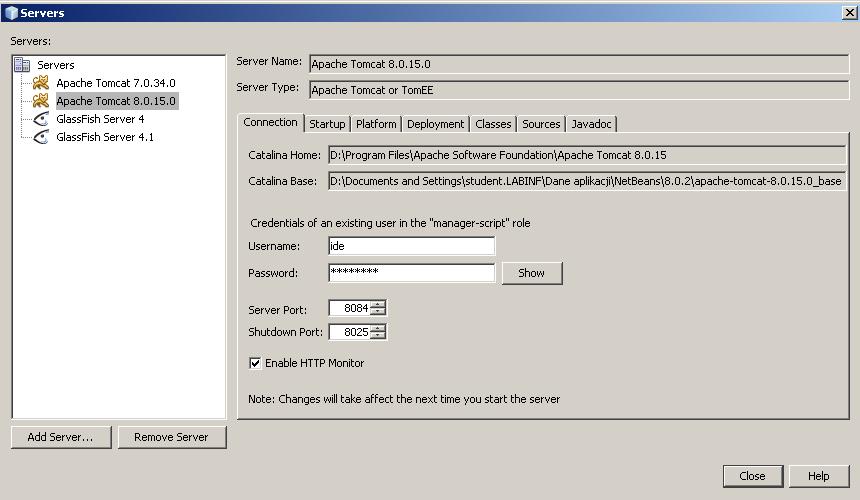
Task: Open the Javadoc tab
Action: click(x=591, y=124)
